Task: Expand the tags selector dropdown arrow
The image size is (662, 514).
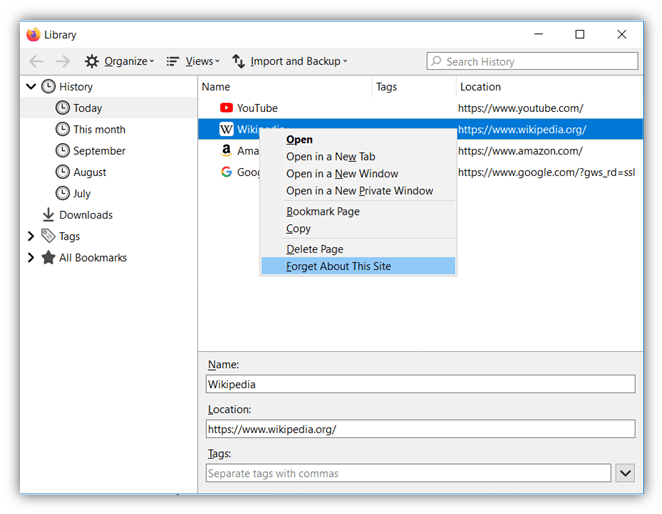Action: click(625, 473)
